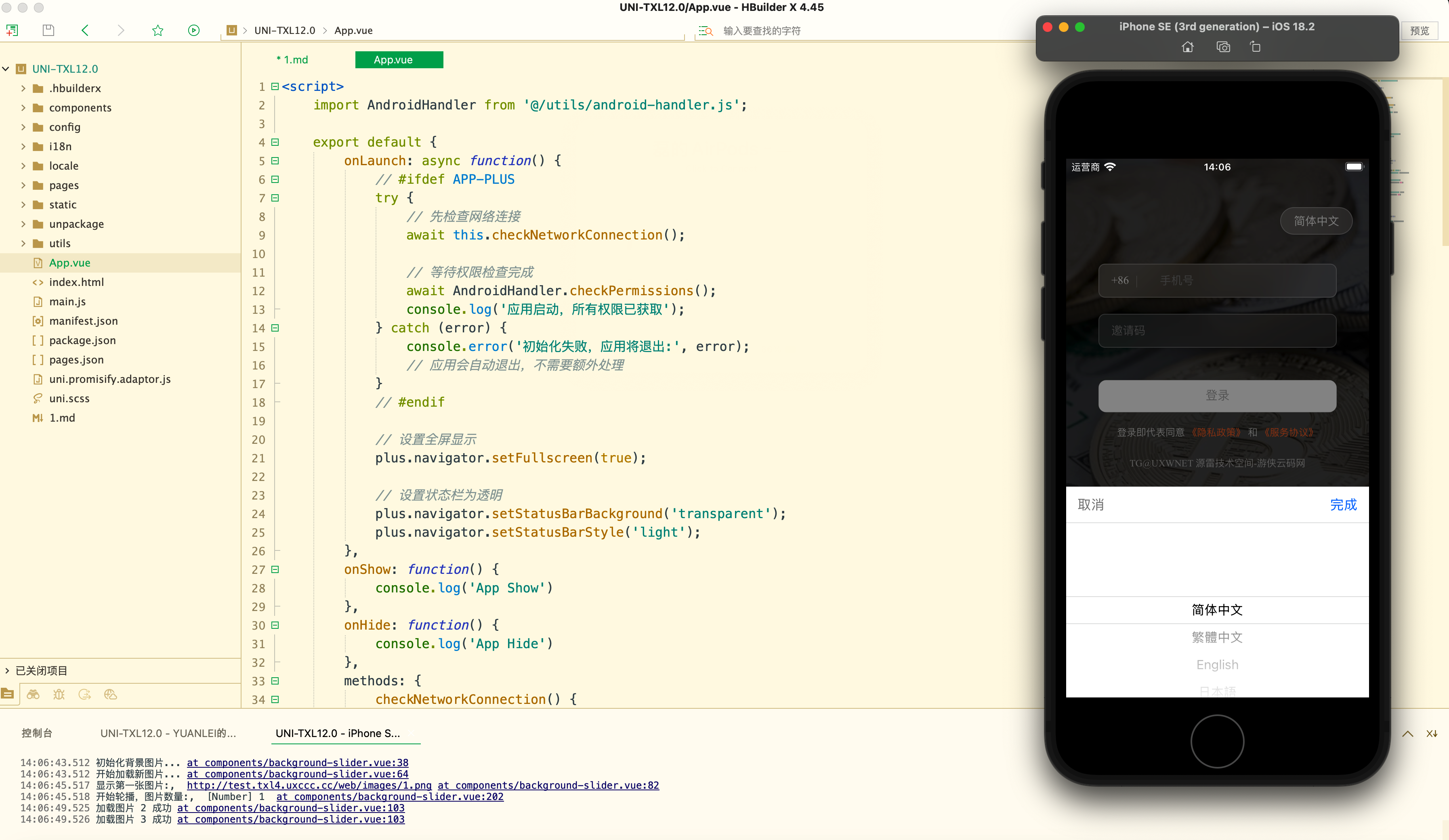The height and width of the screenshot is (840, 1449).
Task: Tap 完成 in the language picker
Action: [1343, 505]
